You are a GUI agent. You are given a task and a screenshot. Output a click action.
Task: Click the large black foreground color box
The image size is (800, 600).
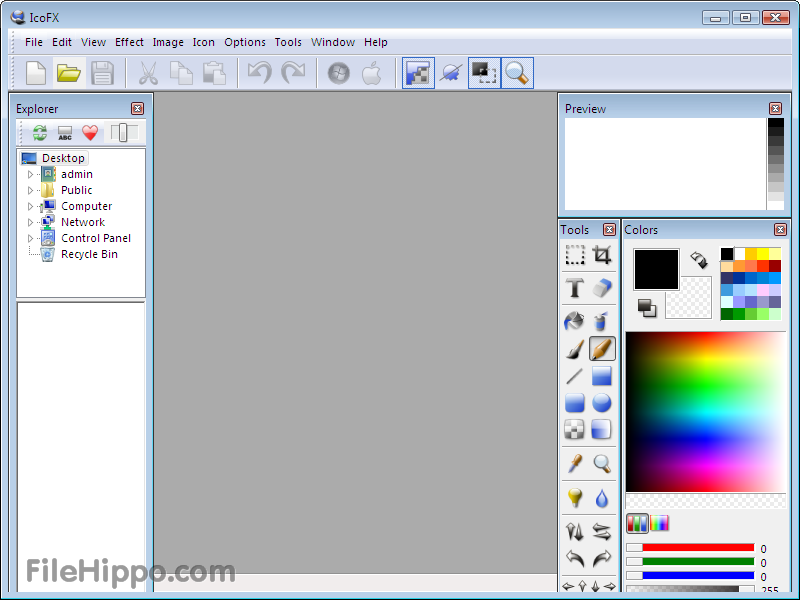pos(656,269)
